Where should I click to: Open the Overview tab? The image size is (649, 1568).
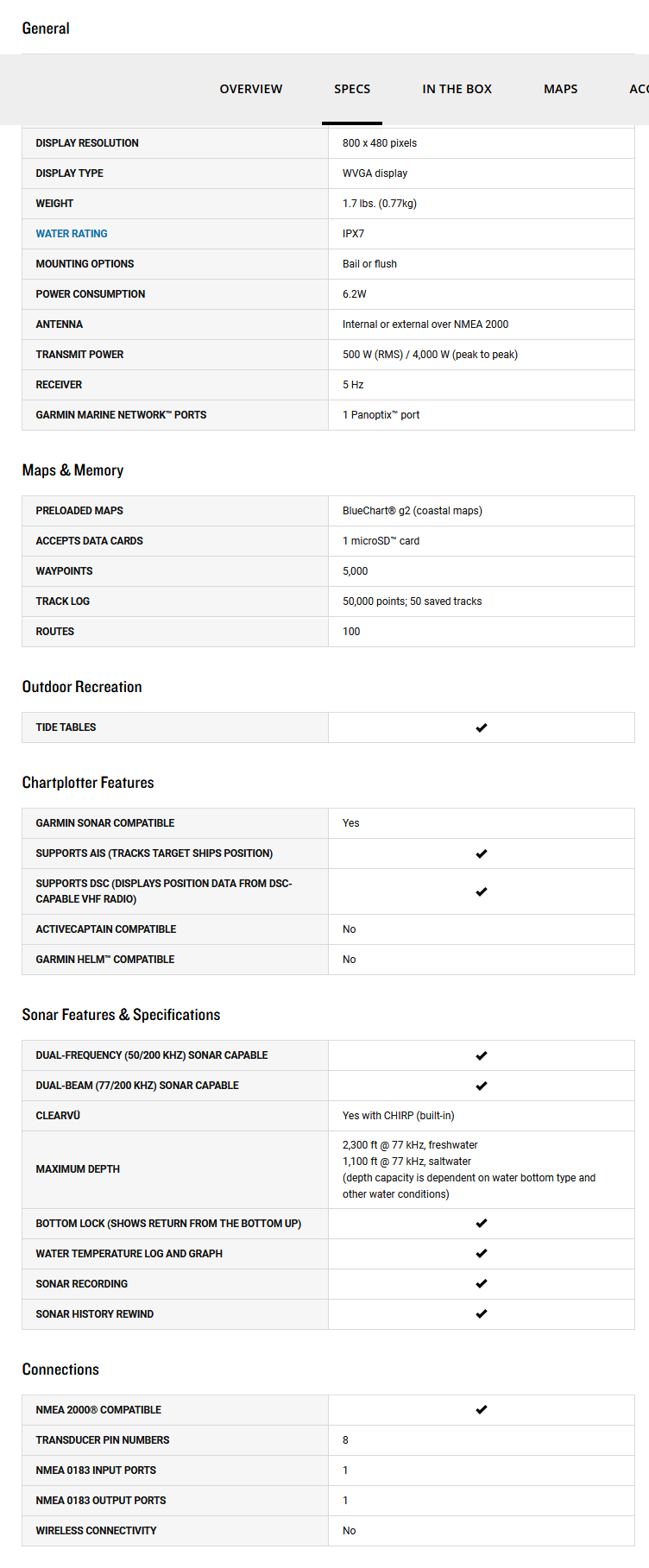(251, 89)
